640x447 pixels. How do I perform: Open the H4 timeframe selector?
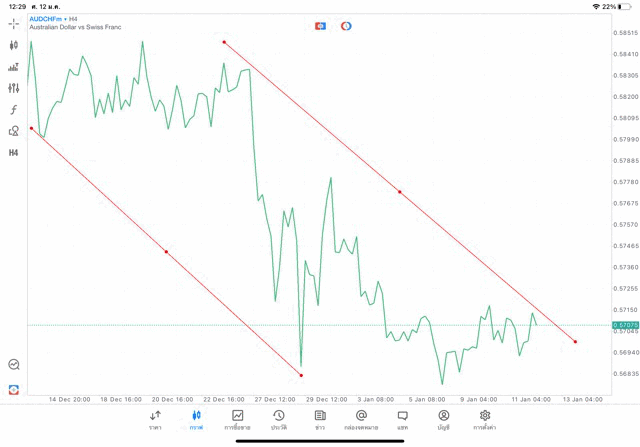[14, 153]
